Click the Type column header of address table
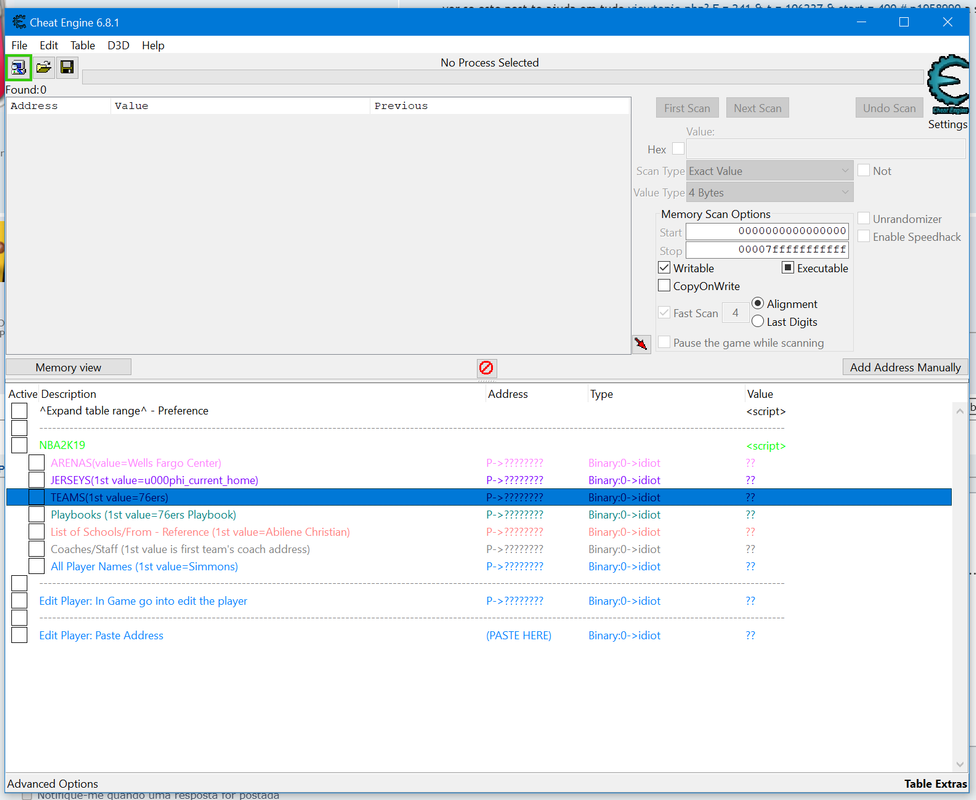Image resolution: width=976 pixels, height=800 pixels. pyautogui.click(x=665, y=394)
